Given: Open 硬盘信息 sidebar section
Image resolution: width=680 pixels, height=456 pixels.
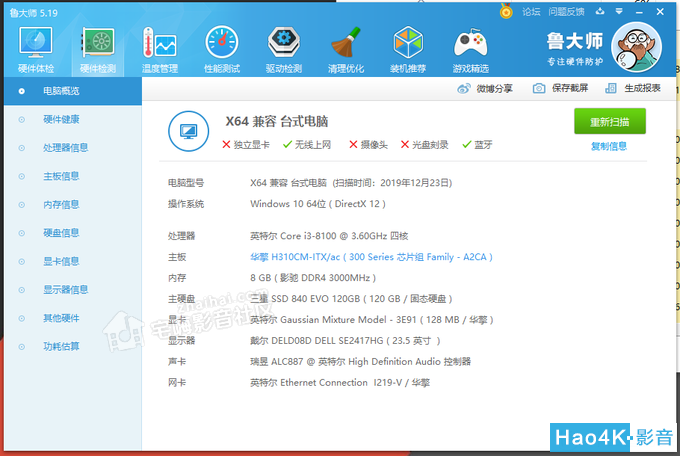Looking at the screenshot, I should (73, 233).
